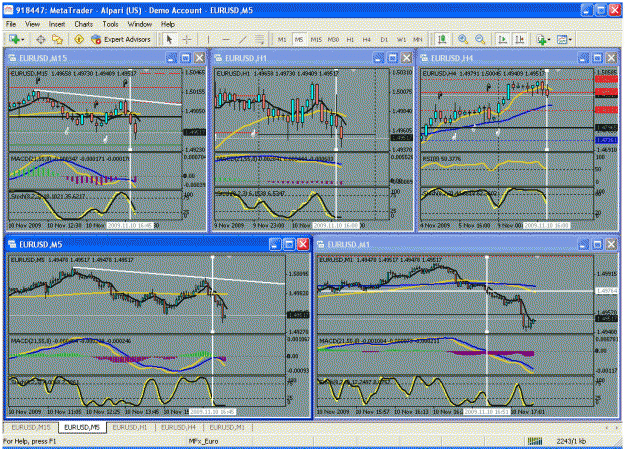Switch to the W1 timeframe button
This screenshot has height=449, width=625.
pyautogui.click(x=401, y=39)
